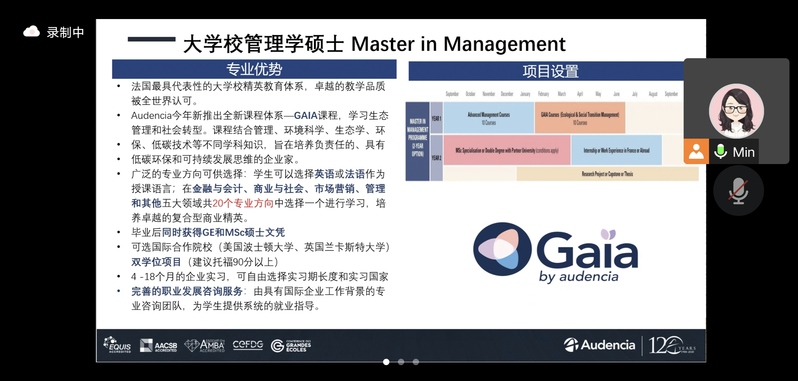The image size is (798, 381).
Task: Click the EQUIS accredited logo
Action: tap(117, 345)
